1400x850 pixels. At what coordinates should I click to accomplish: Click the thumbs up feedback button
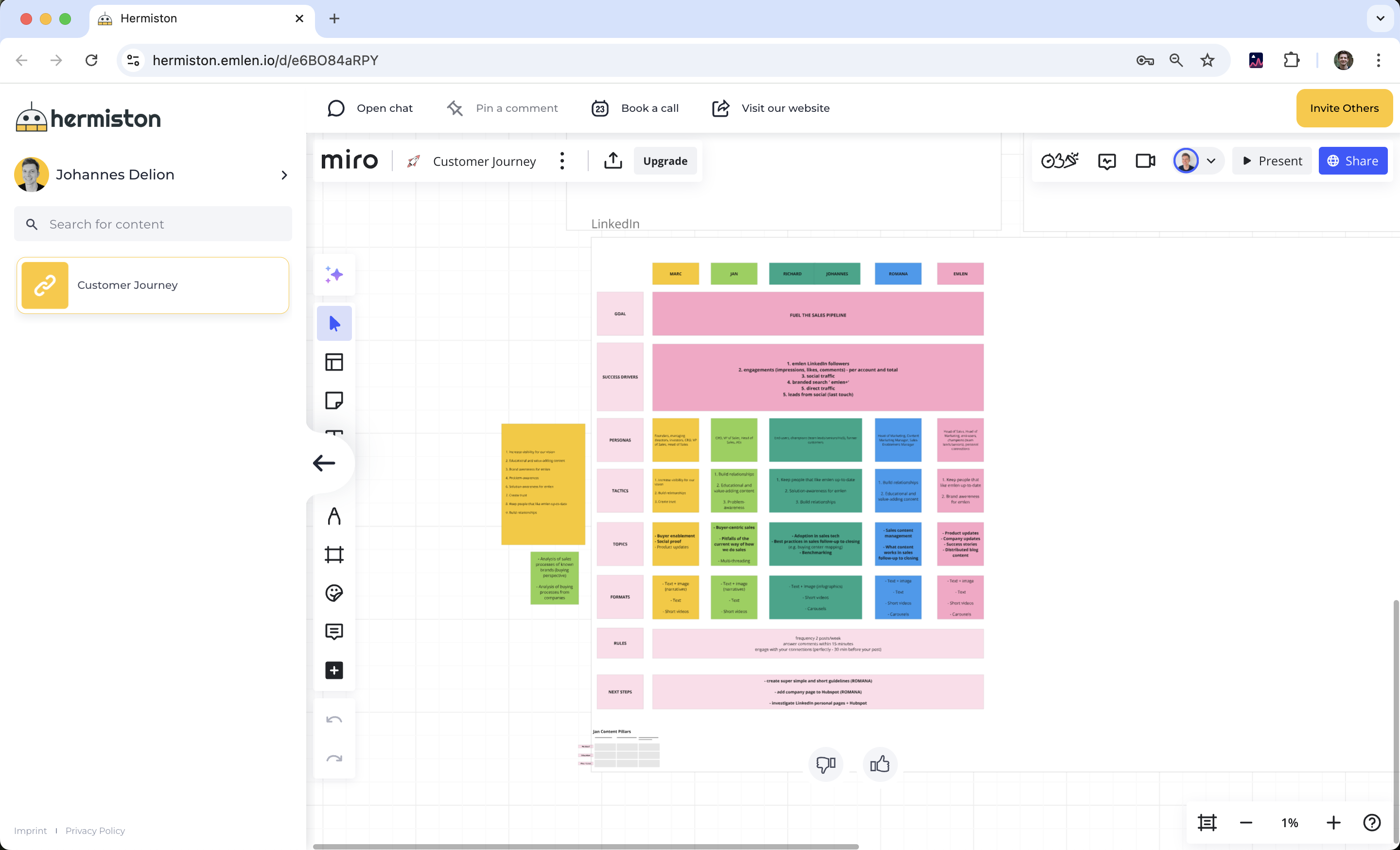click(x=879, y=764)
